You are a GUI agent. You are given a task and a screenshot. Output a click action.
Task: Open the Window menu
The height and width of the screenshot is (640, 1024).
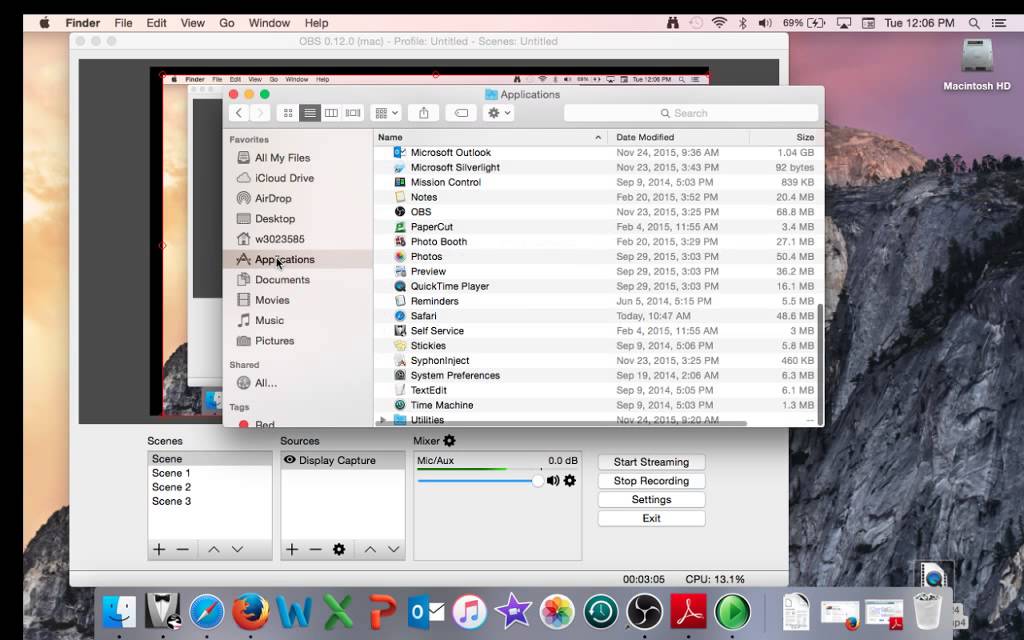click(269, 23)
